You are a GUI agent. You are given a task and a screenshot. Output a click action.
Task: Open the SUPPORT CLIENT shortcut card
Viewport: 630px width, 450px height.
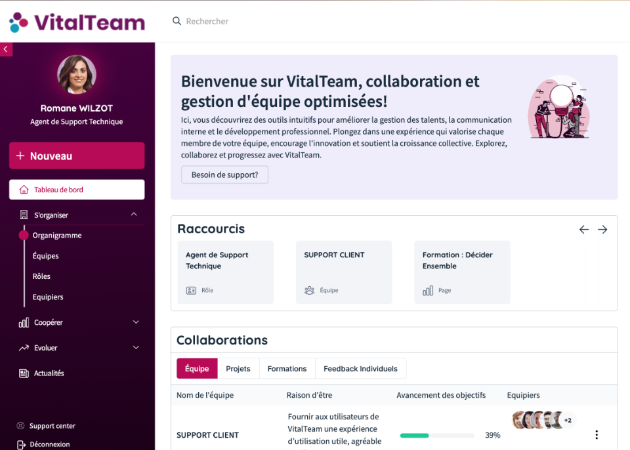[344, 272]
